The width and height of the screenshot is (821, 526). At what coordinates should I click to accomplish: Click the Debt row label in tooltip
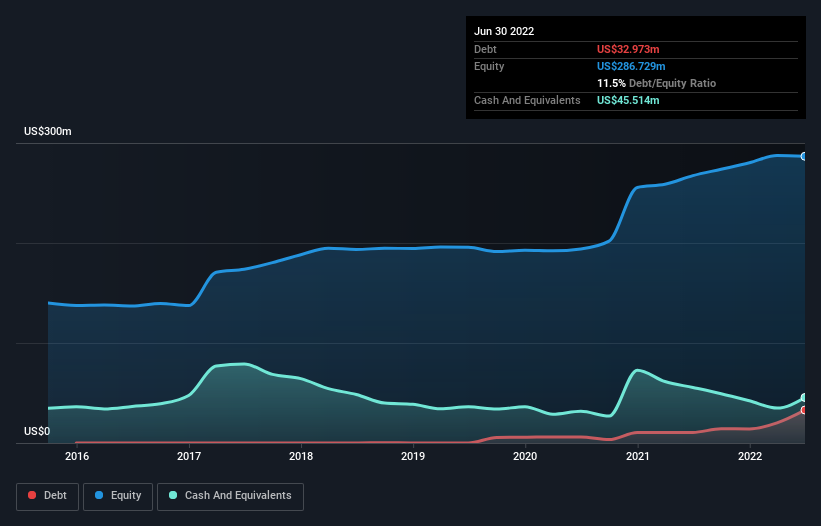click(485, 49)
